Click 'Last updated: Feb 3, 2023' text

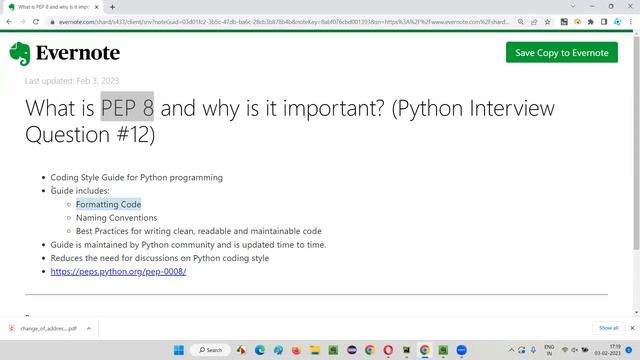pos(72,81)
